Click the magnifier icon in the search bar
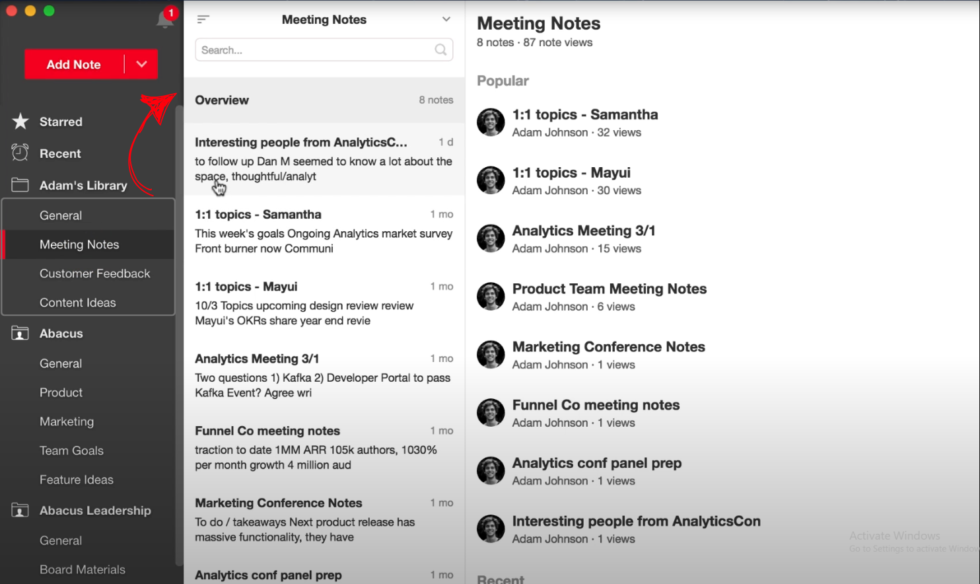The height and width of the screenshot is (584, 980). (440, 48)
